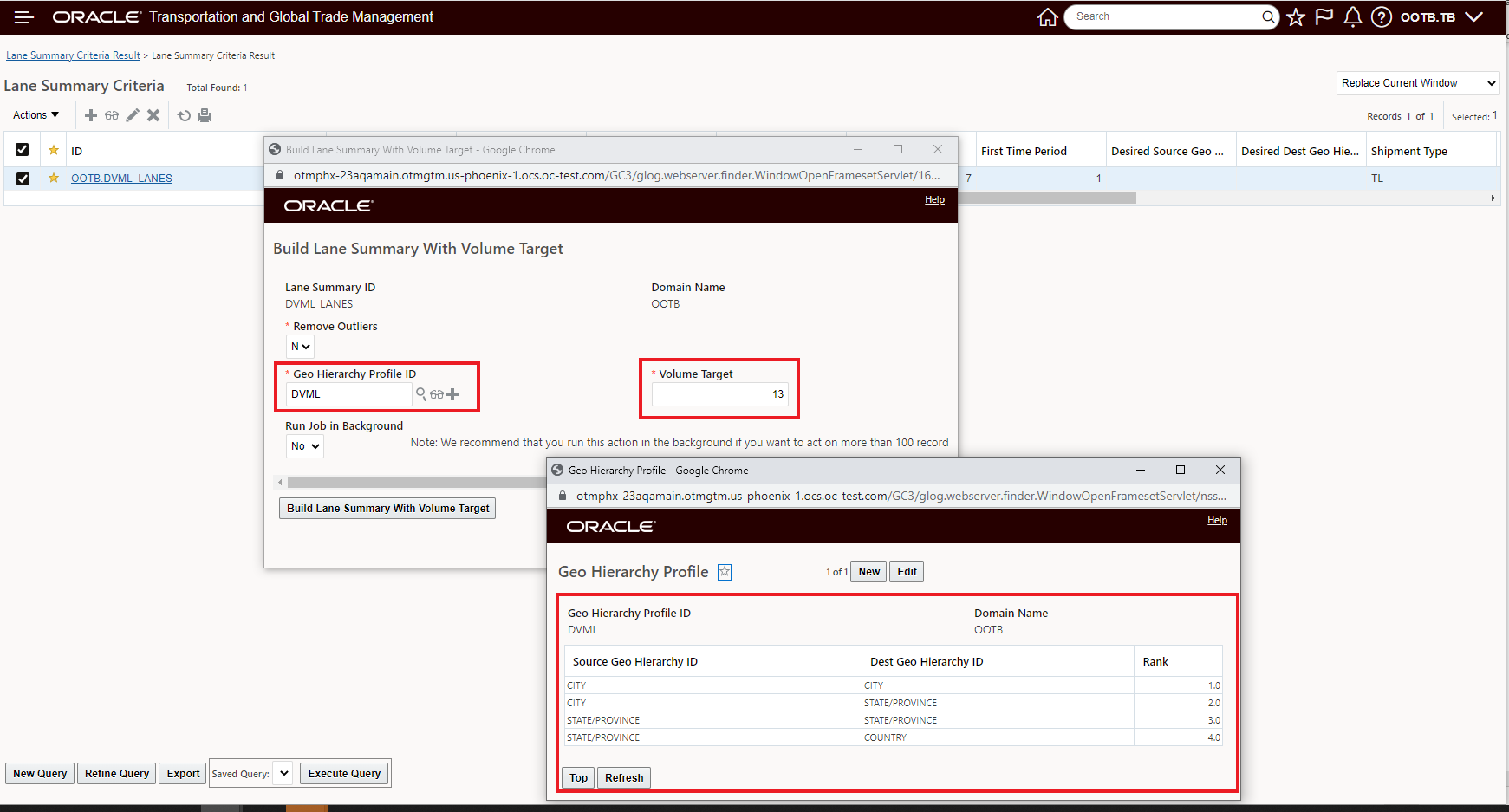Click Help in the Geo Hierarchy Profile window
The width and height of the screenshot is (1509, 812).
click(x=1217, y=520)
